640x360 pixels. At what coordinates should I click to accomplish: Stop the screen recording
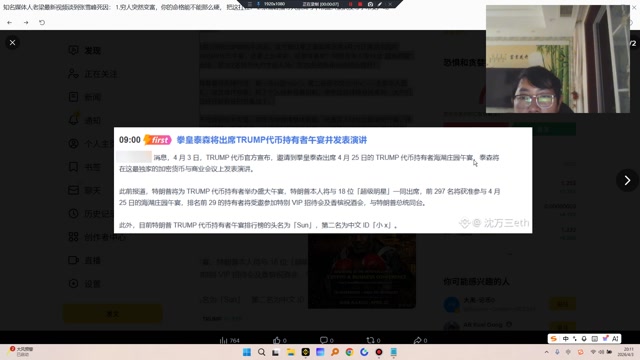click(x=360, y=4)
